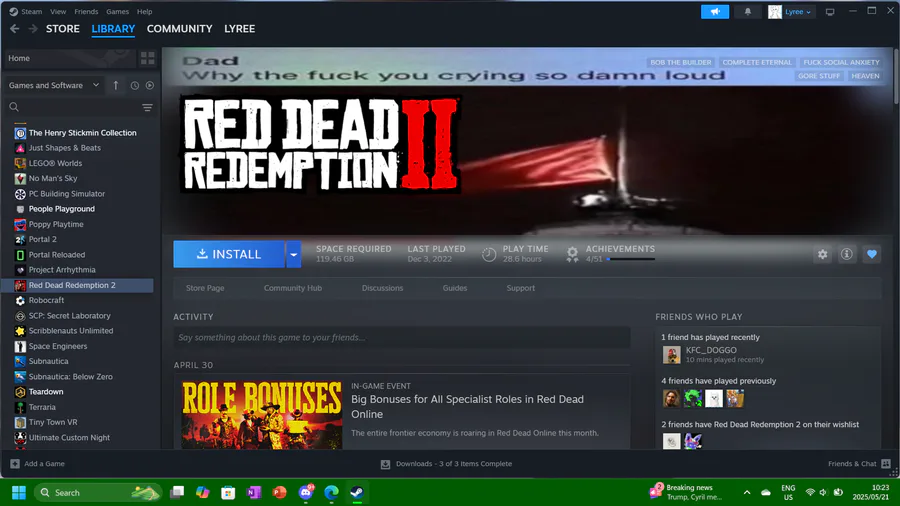Click the sort ascending arrow in library sidebar

(116, 85)
